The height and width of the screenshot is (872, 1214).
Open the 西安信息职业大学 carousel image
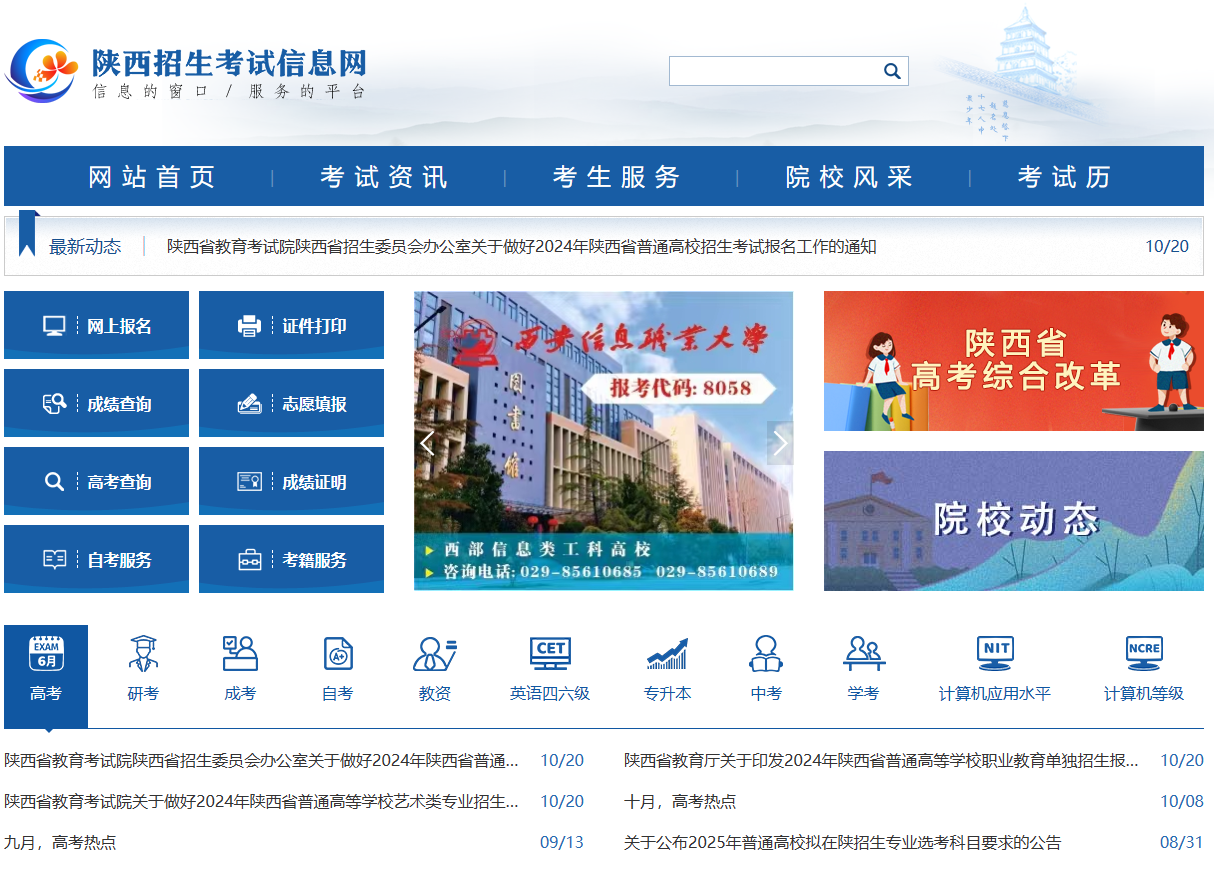click(x=604, y=441)
